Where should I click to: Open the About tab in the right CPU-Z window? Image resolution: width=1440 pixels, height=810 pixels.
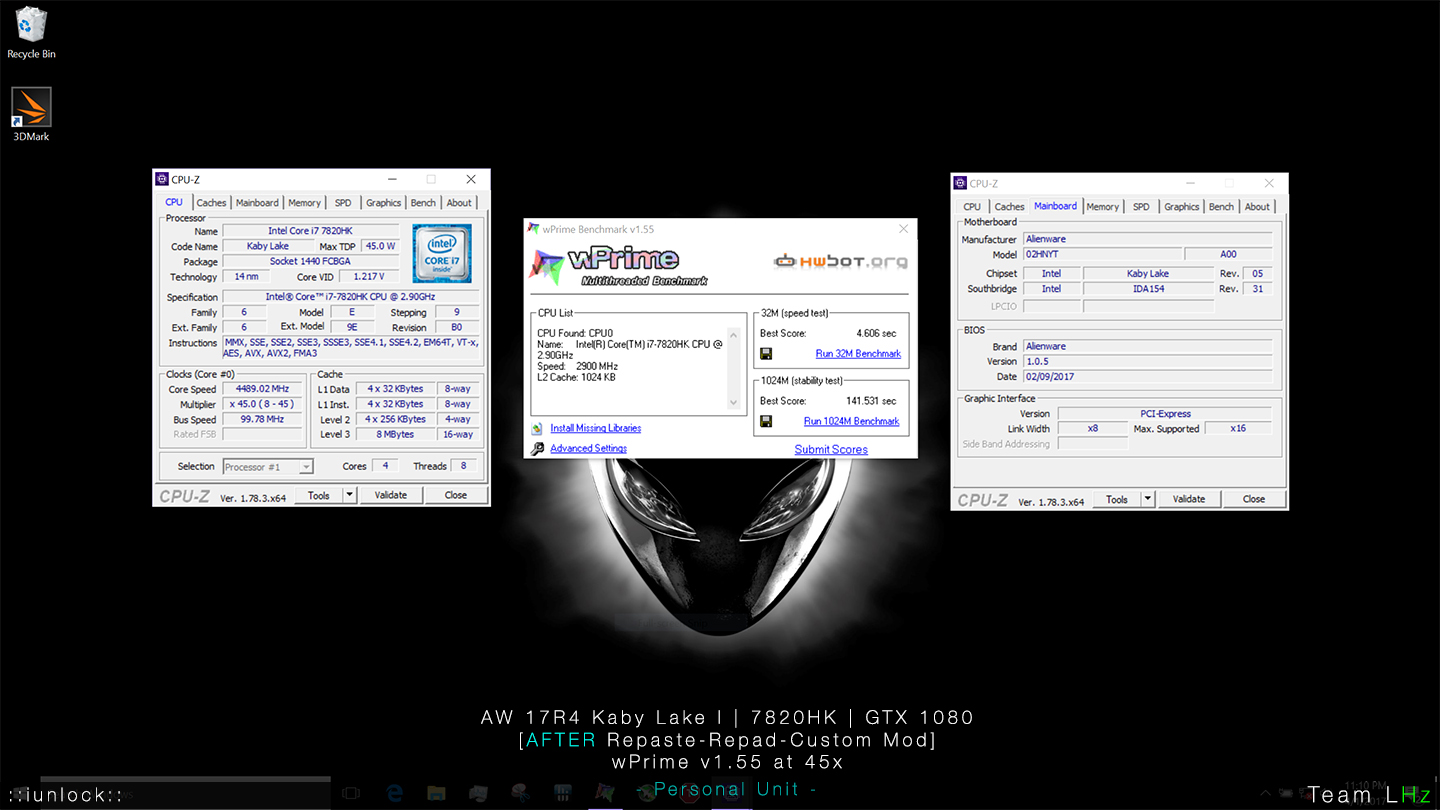pyautogui.click(x=1257, y=207)
